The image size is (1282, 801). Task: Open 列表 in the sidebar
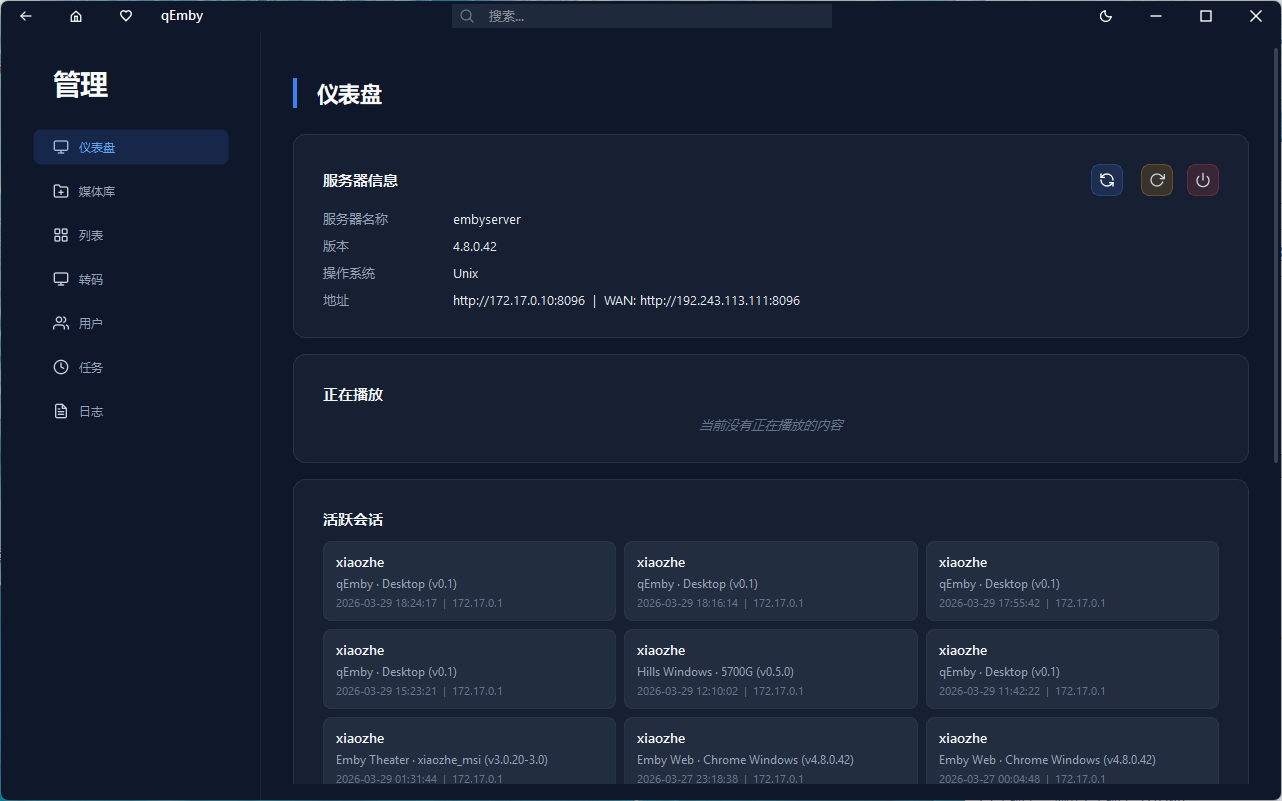(131, 235)
